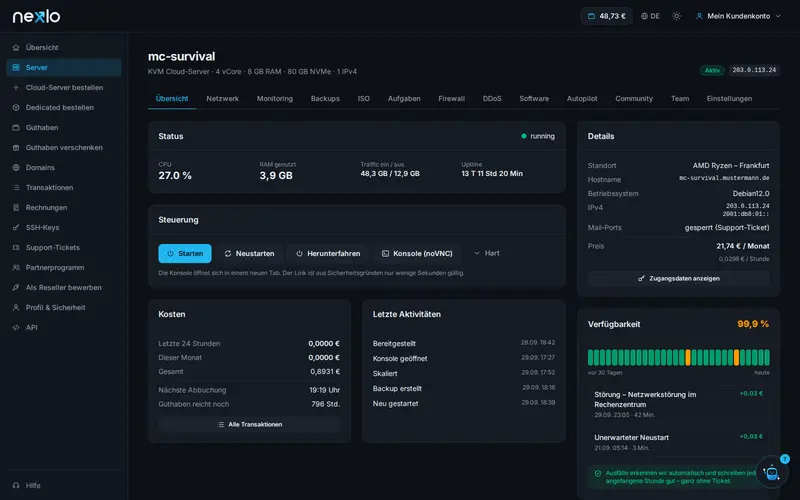The height and width of the screenshot is (500, 800).
Task: Expand the Hart actions dropdown
Action: (487, 253)
